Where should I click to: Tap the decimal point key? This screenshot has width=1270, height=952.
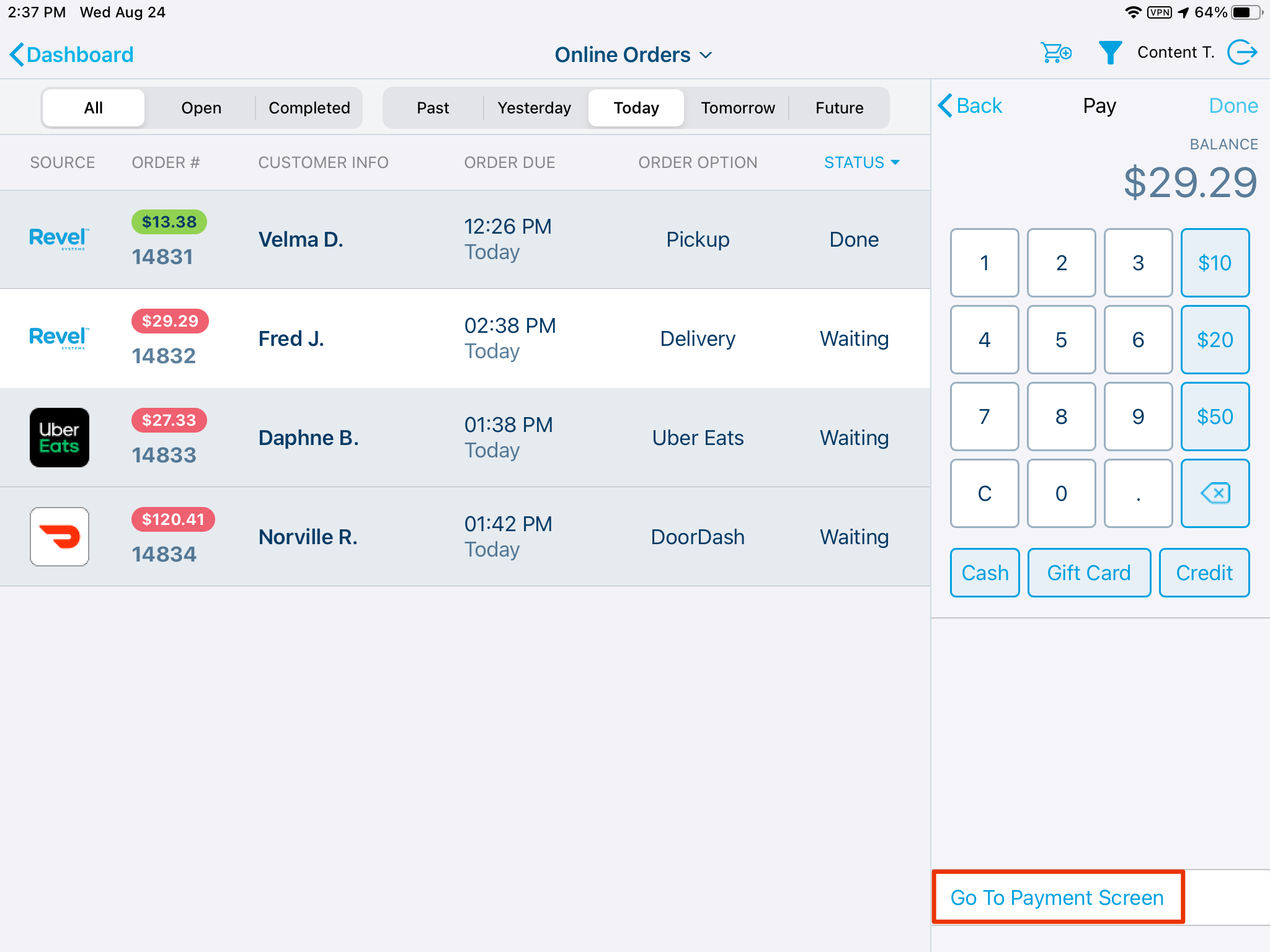(x=1138, y=493)
